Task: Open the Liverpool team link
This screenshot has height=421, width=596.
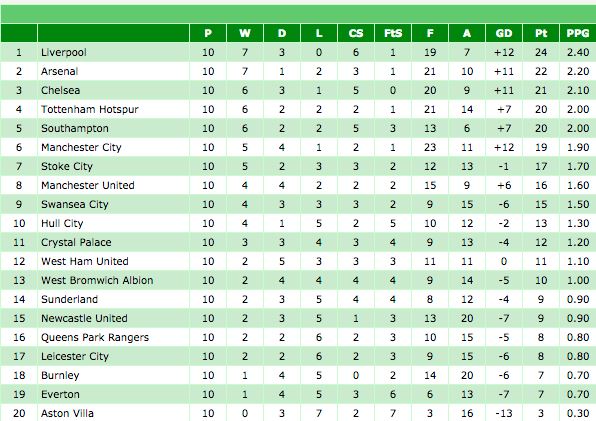Action: (x=64, y=52)
